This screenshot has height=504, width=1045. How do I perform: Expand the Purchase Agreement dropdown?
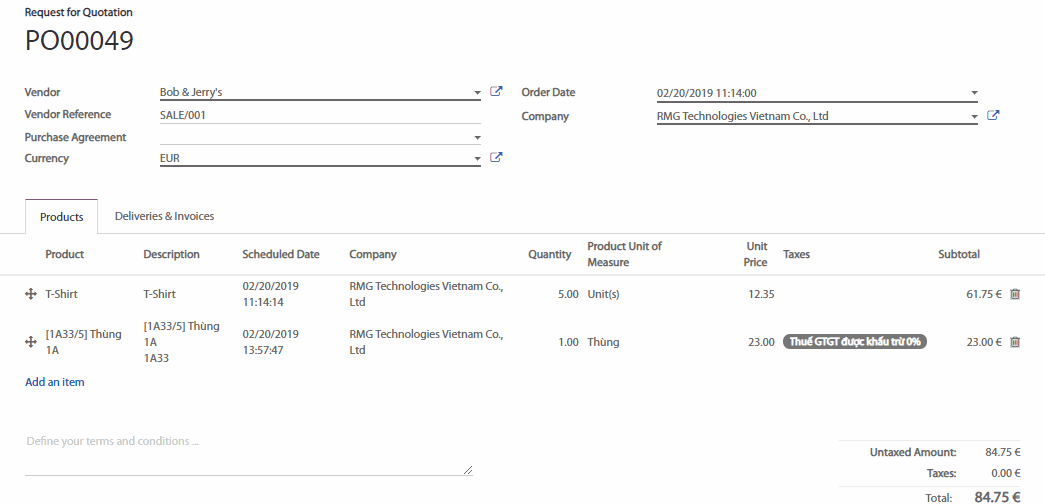[477, 138]
